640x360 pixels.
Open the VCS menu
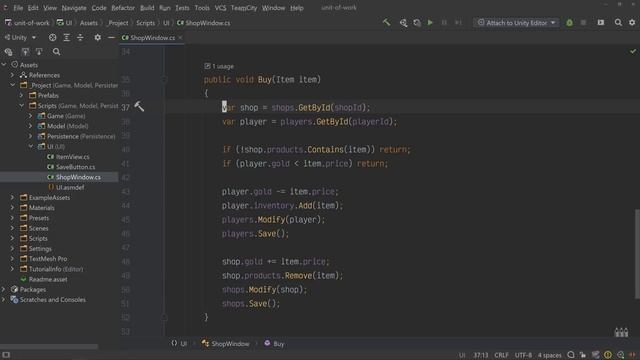tap(220, 8)
